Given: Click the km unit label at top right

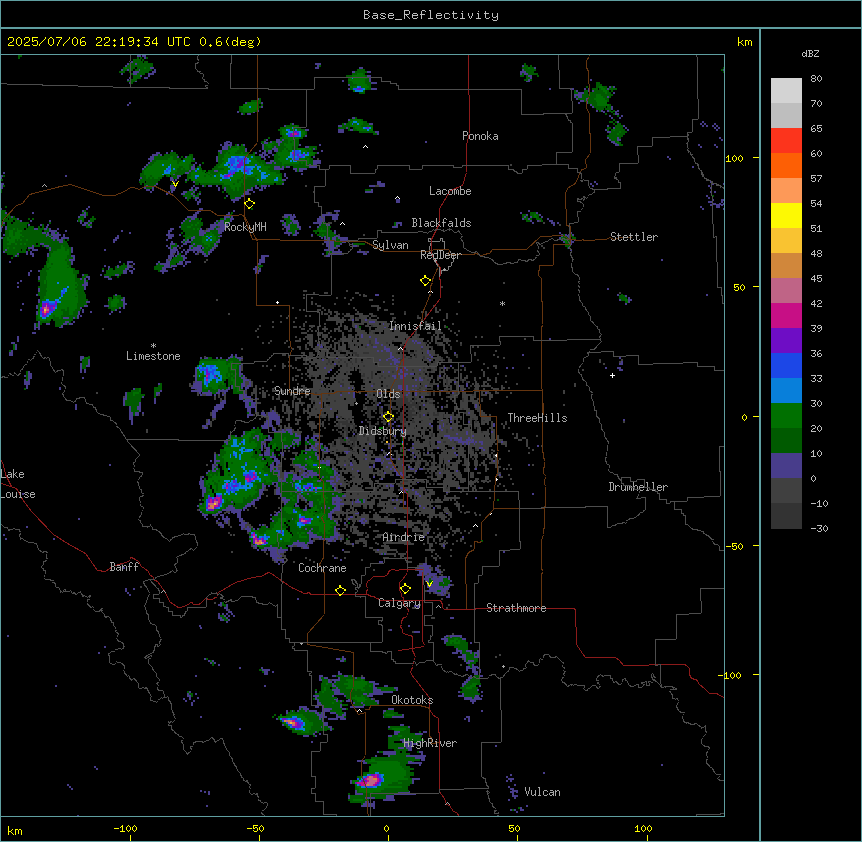Looking at the screenshot, I should coord(744,42).
